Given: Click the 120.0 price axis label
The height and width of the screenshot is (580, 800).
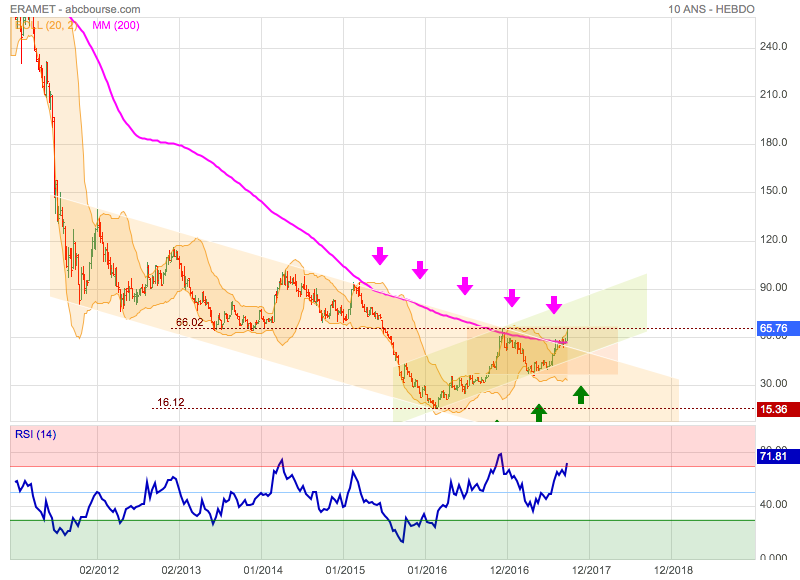Looking at the screenshot, I should coord(773,239).
